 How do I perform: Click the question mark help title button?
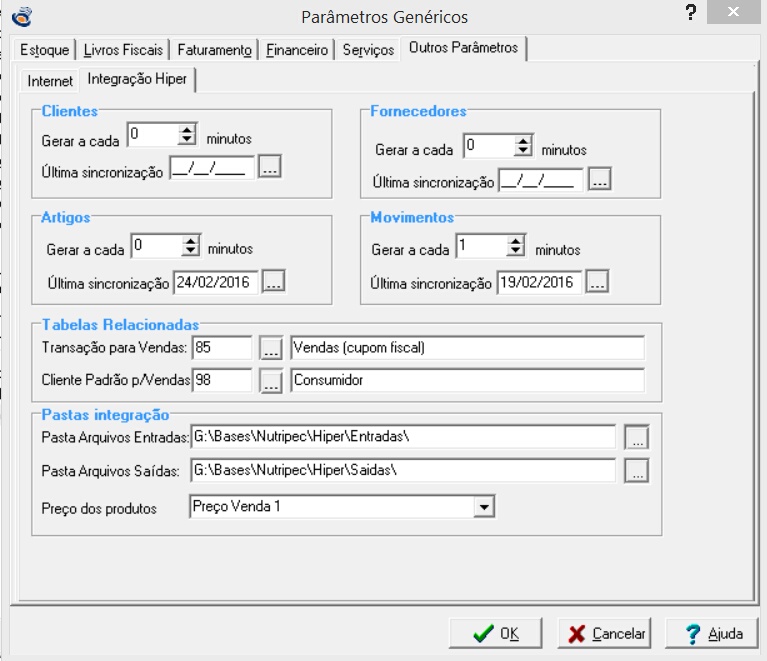[x=691, y=12]
